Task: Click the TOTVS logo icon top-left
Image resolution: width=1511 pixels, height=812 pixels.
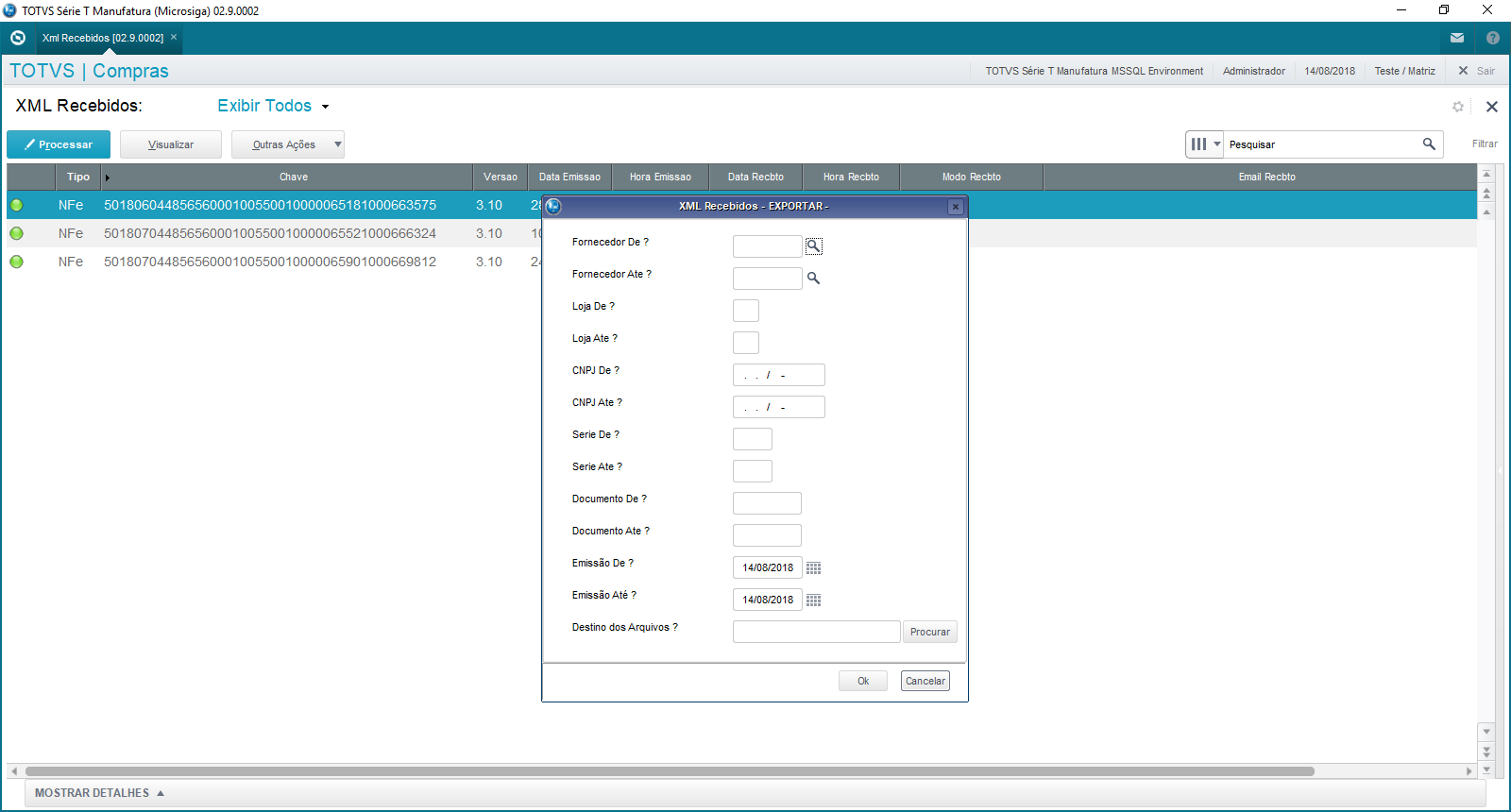Action: tap(18, 38)
